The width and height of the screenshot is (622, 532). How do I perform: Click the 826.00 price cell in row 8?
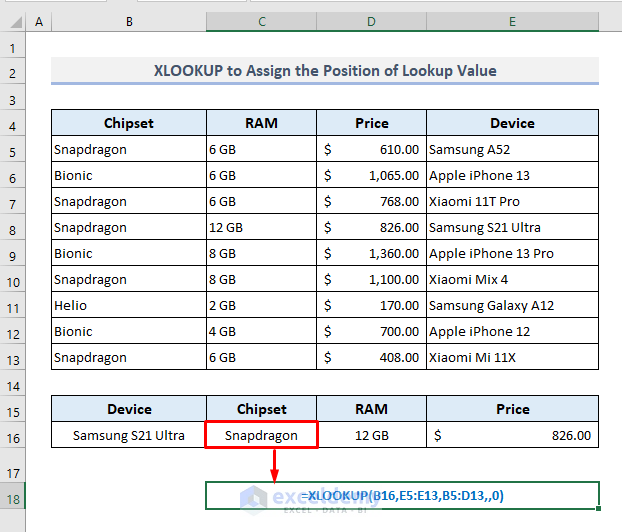[x=371, y=227]
